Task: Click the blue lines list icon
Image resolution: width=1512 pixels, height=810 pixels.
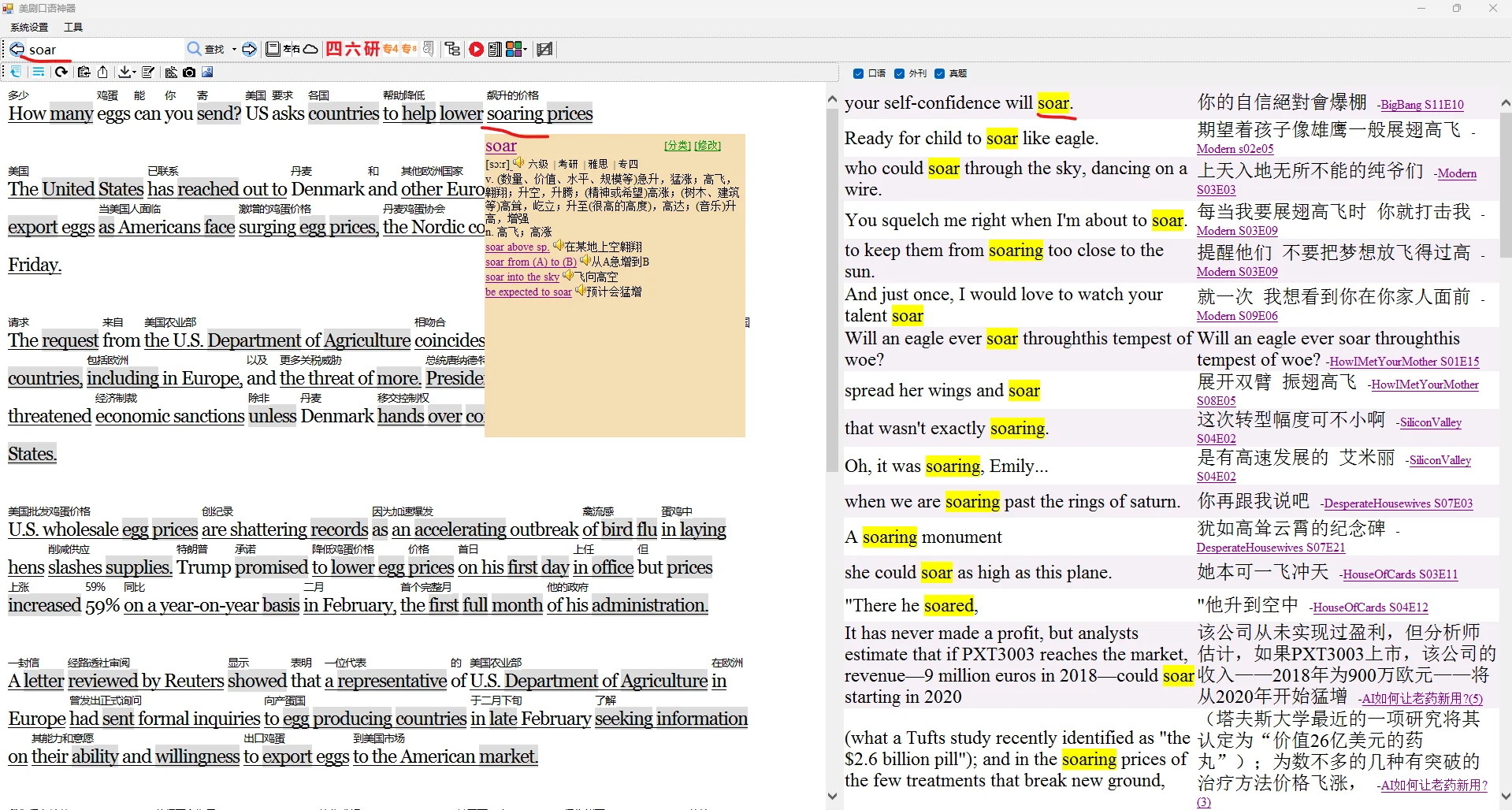Action: coord(38,72)
